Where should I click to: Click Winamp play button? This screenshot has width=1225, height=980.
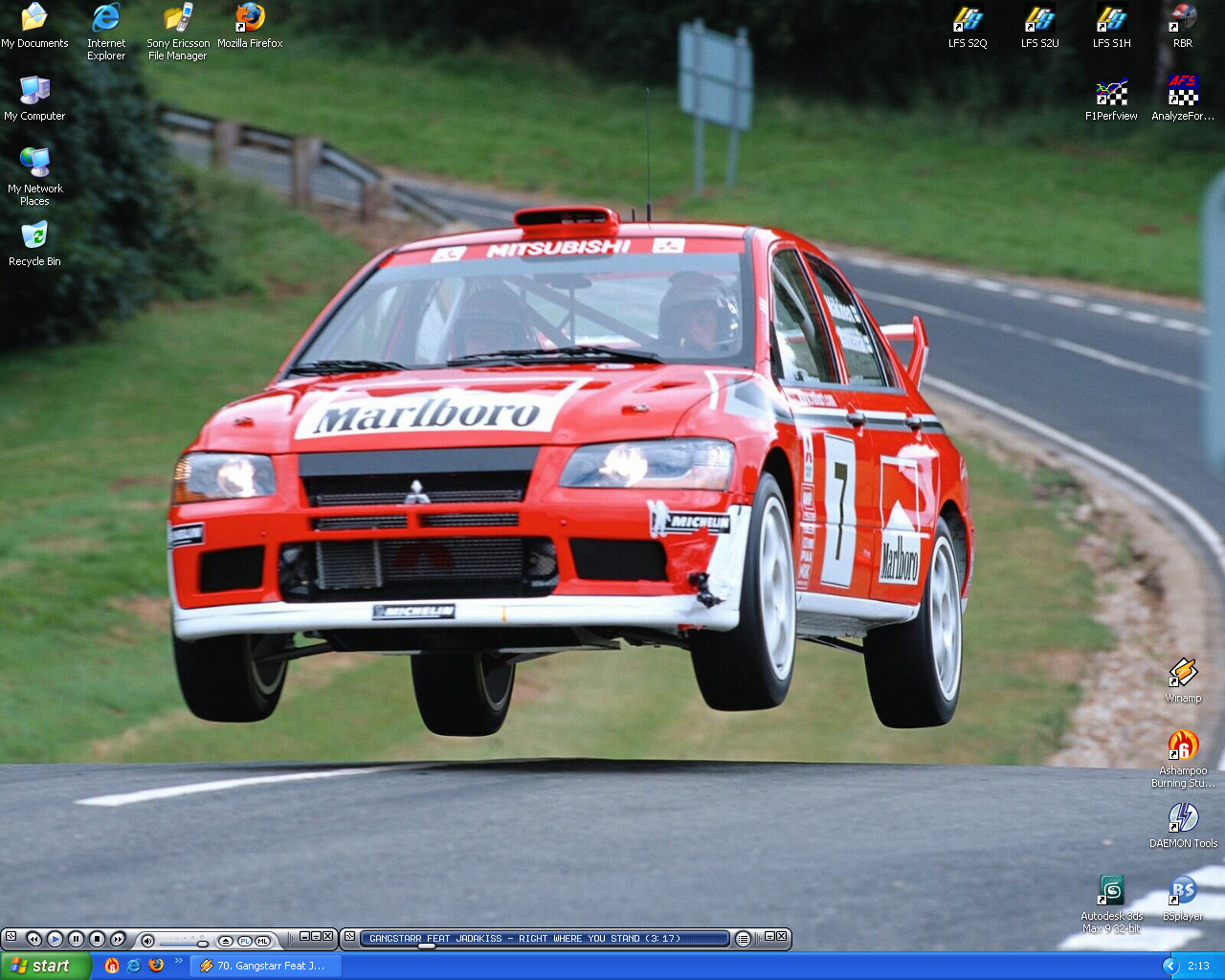click(x=55, y=940)
